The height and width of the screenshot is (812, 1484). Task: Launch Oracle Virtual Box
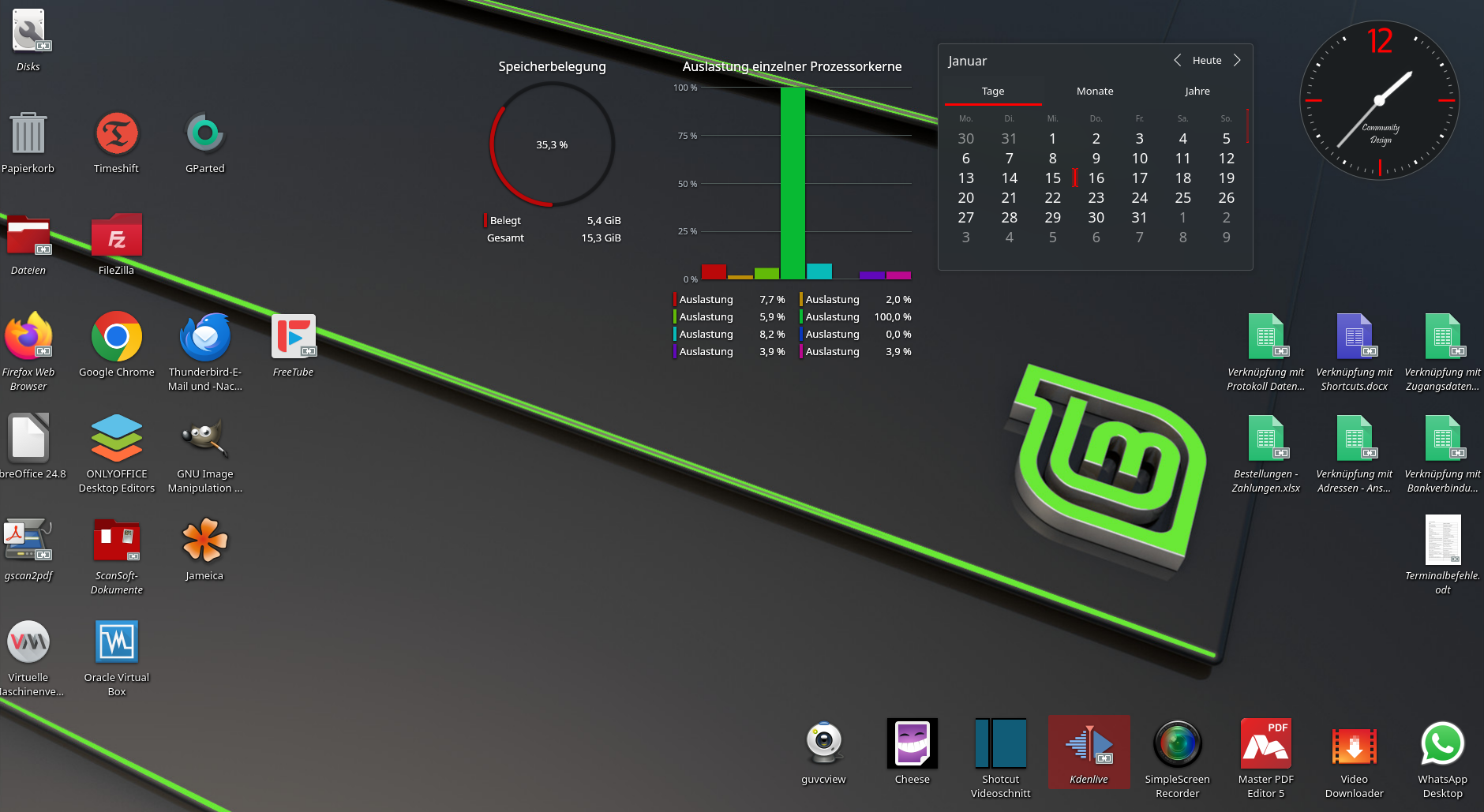pyautogui.click(x=116, y=642)
